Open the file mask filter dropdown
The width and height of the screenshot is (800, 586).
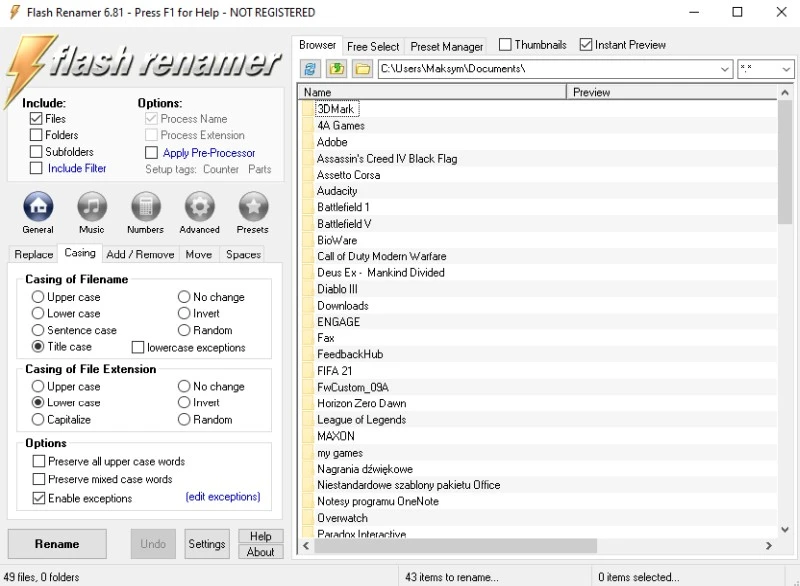click(x=785, y=69)
